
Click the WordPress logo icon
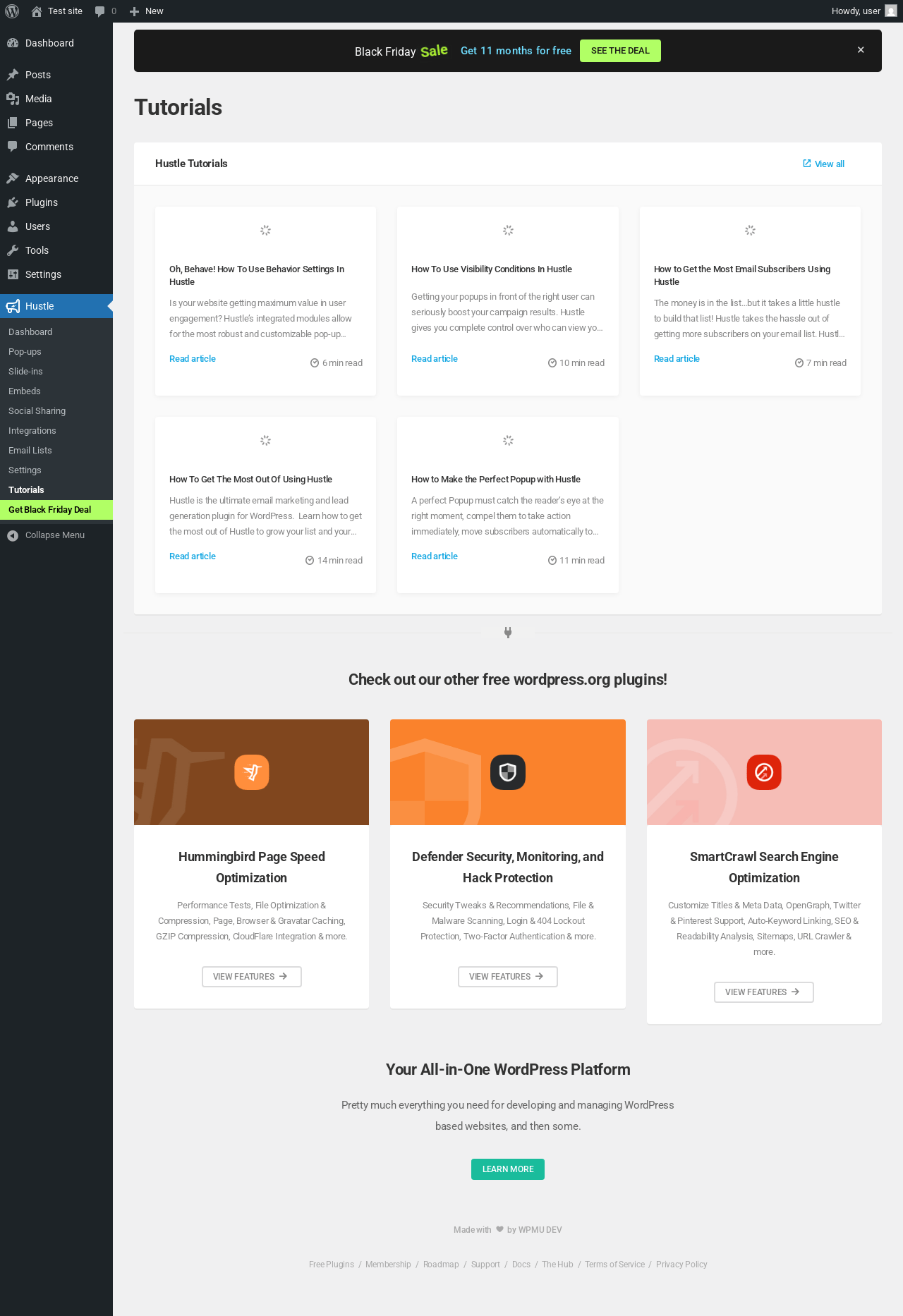pos(12,11)
